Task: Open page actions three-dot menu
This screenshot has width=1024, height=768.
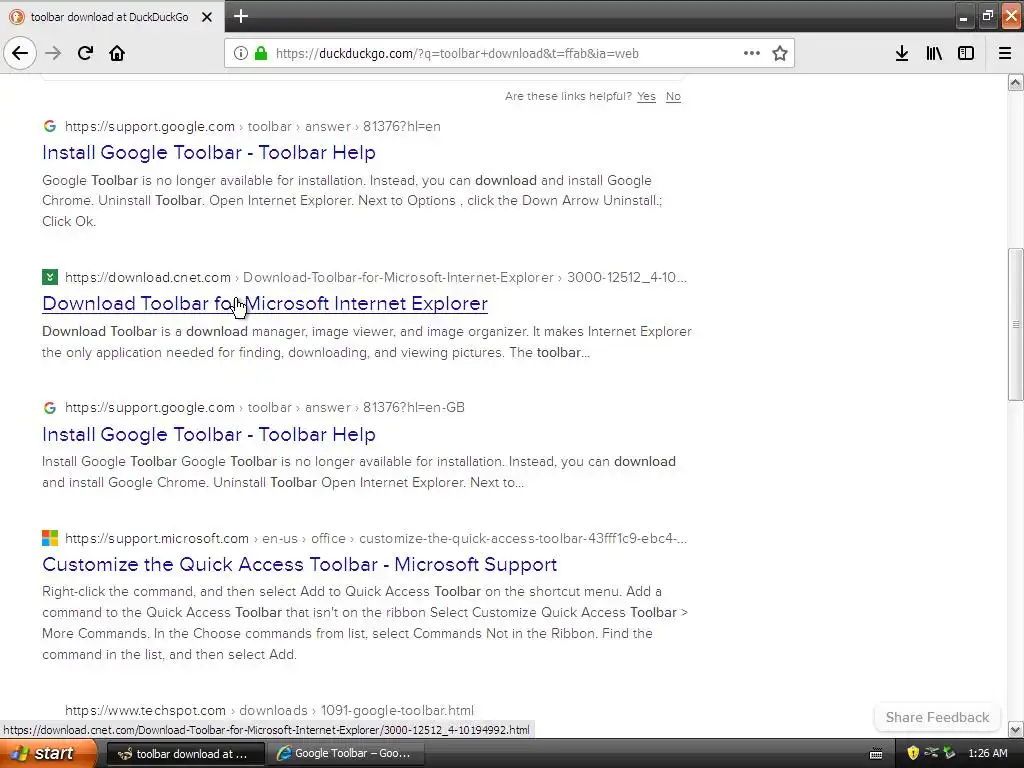Action: coord(752,53)
